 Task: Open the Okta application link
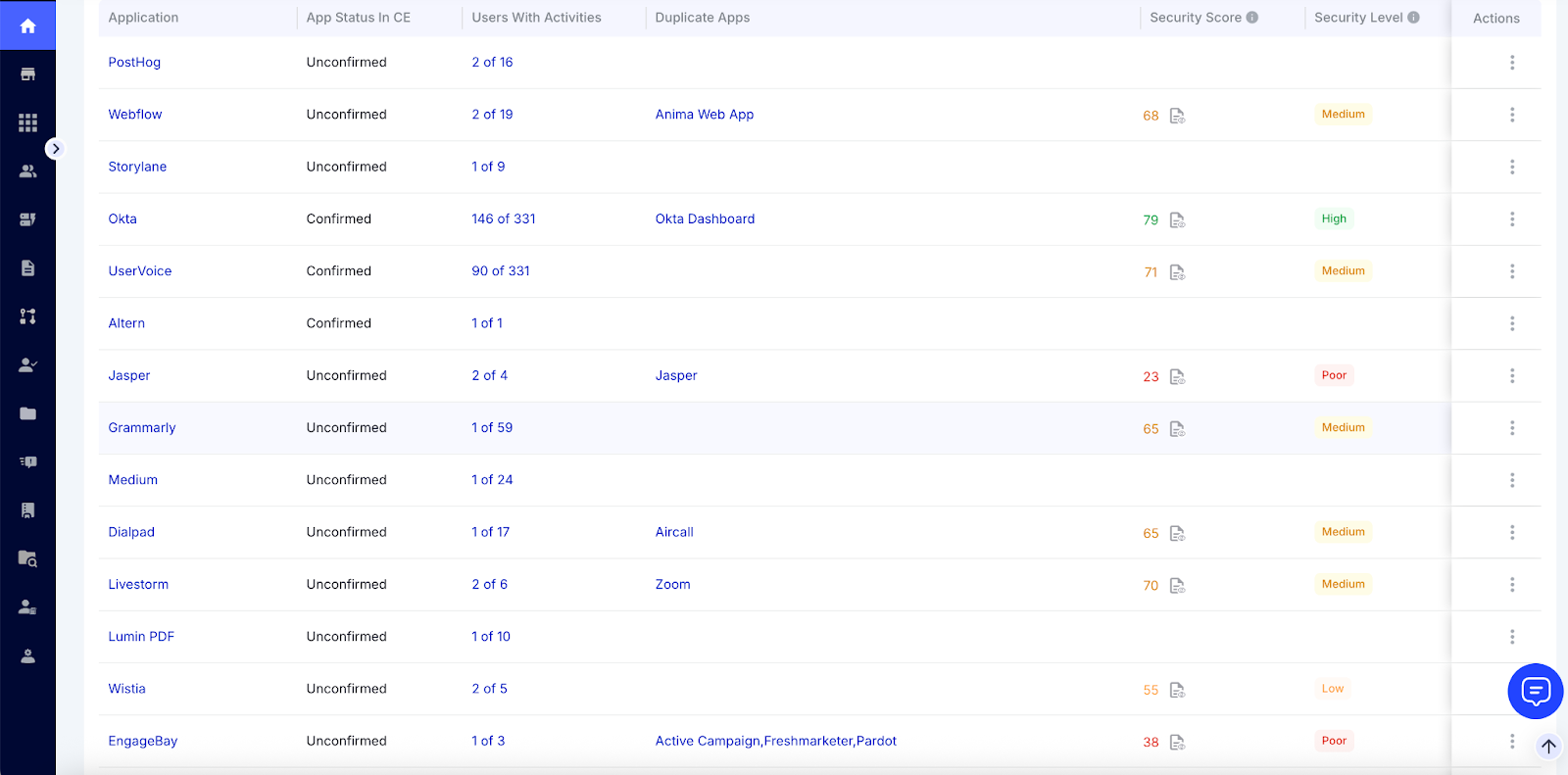[122, 218]
